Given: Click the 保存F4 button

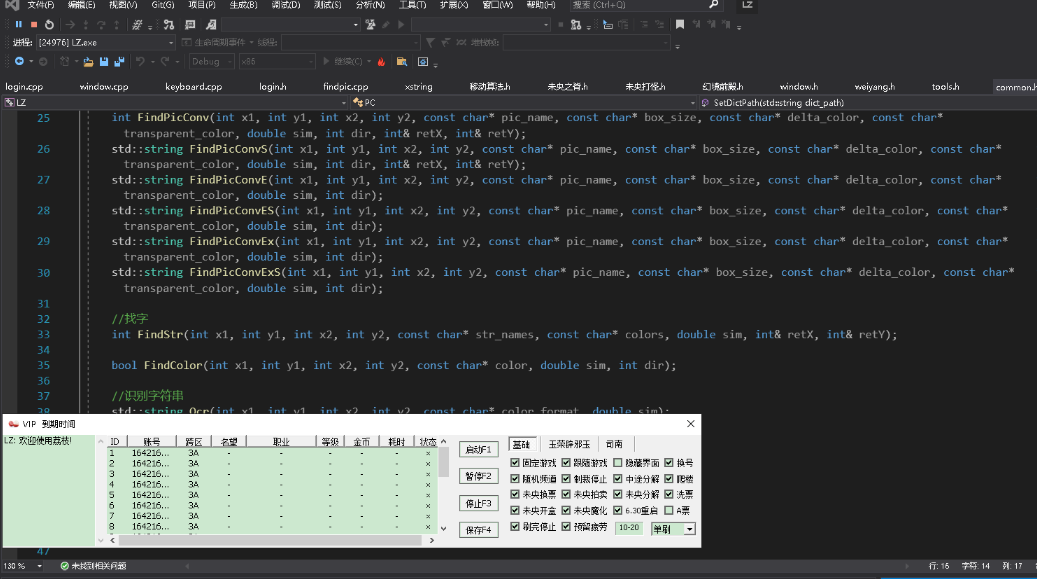Looking at the screenshot, I should [x=479, y=530].
